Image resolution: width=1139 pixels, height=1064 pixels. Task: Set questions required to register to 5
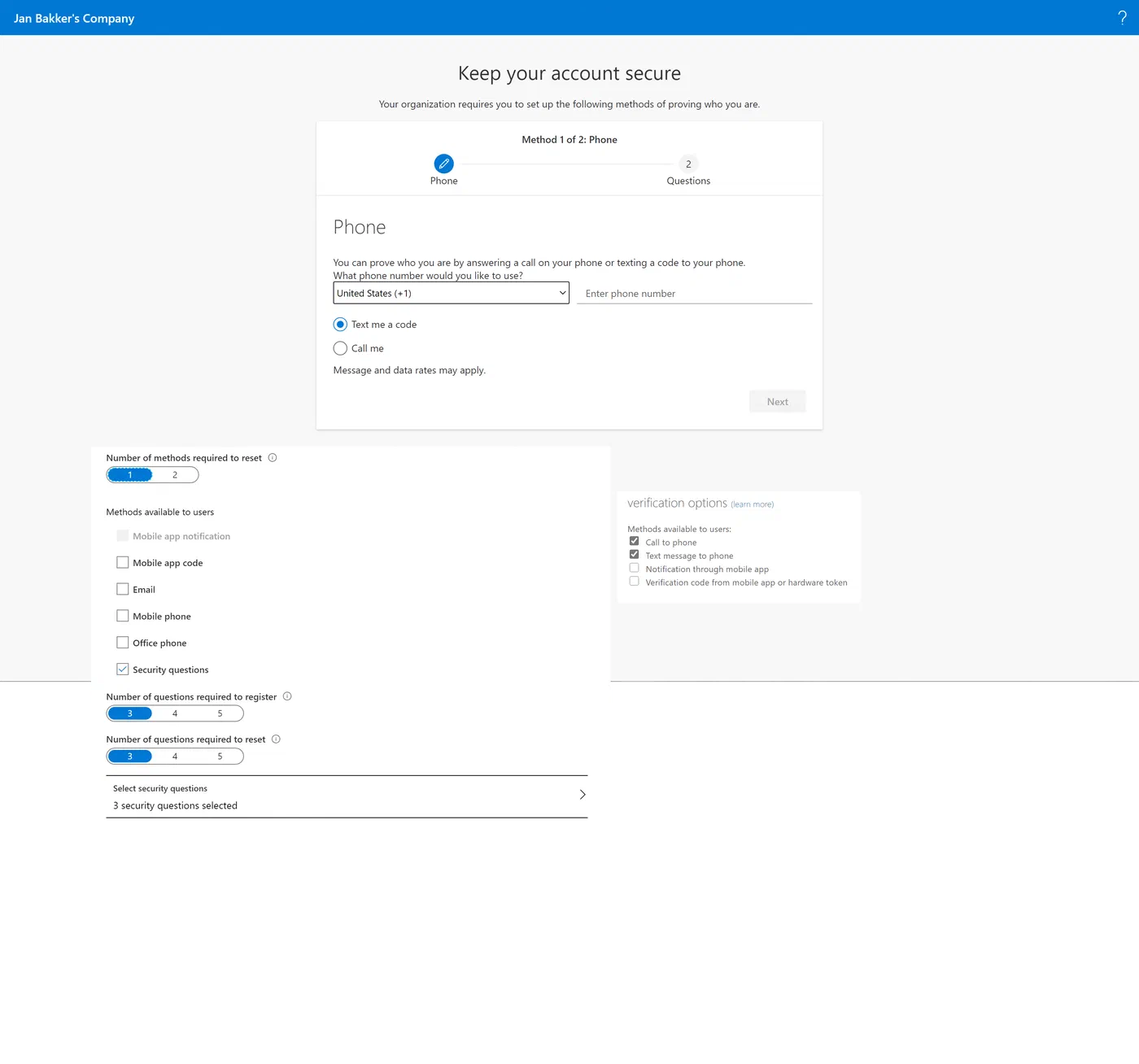tap(220, 713)
